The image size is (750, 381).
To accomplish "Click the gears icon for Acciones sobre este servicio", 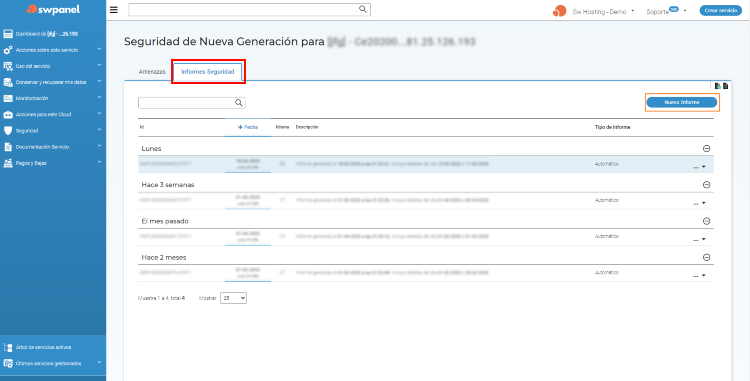I will point(8,50).
